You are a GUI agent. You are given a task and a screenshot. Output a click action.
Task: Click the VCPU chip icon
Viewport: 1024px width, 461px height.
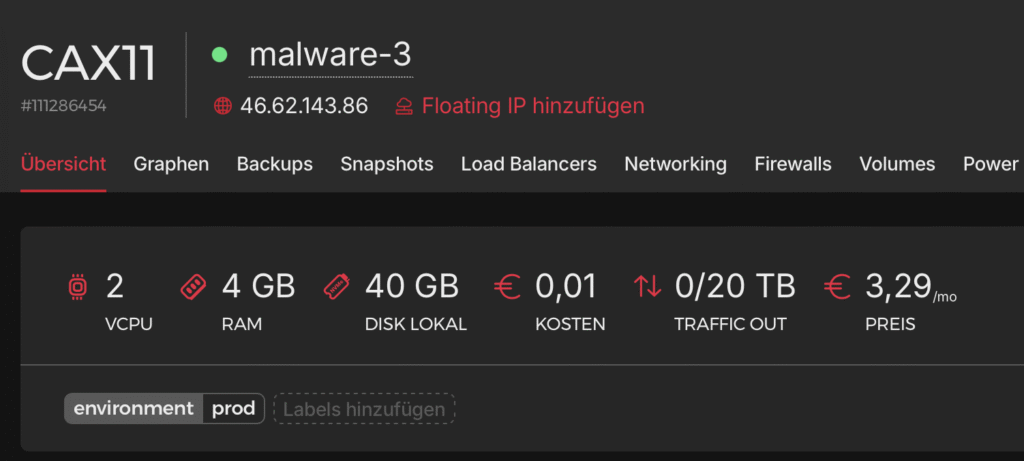[x=76, y=288]
